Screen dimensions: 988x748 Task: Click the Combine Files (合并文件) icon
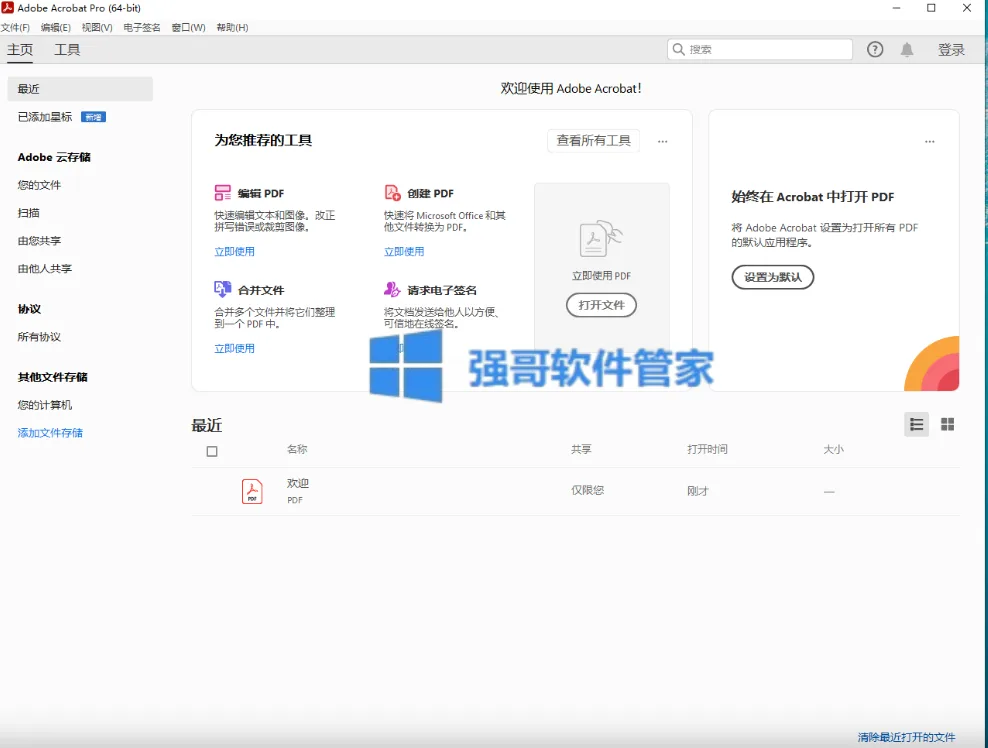coord(222,289)
